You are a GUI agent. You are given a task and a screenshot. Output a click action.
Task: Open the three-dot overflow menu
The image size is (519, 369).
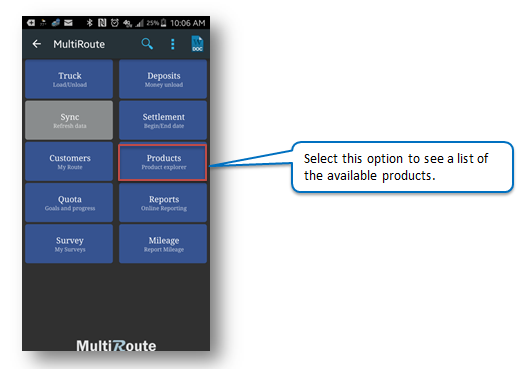click(173, 44)
